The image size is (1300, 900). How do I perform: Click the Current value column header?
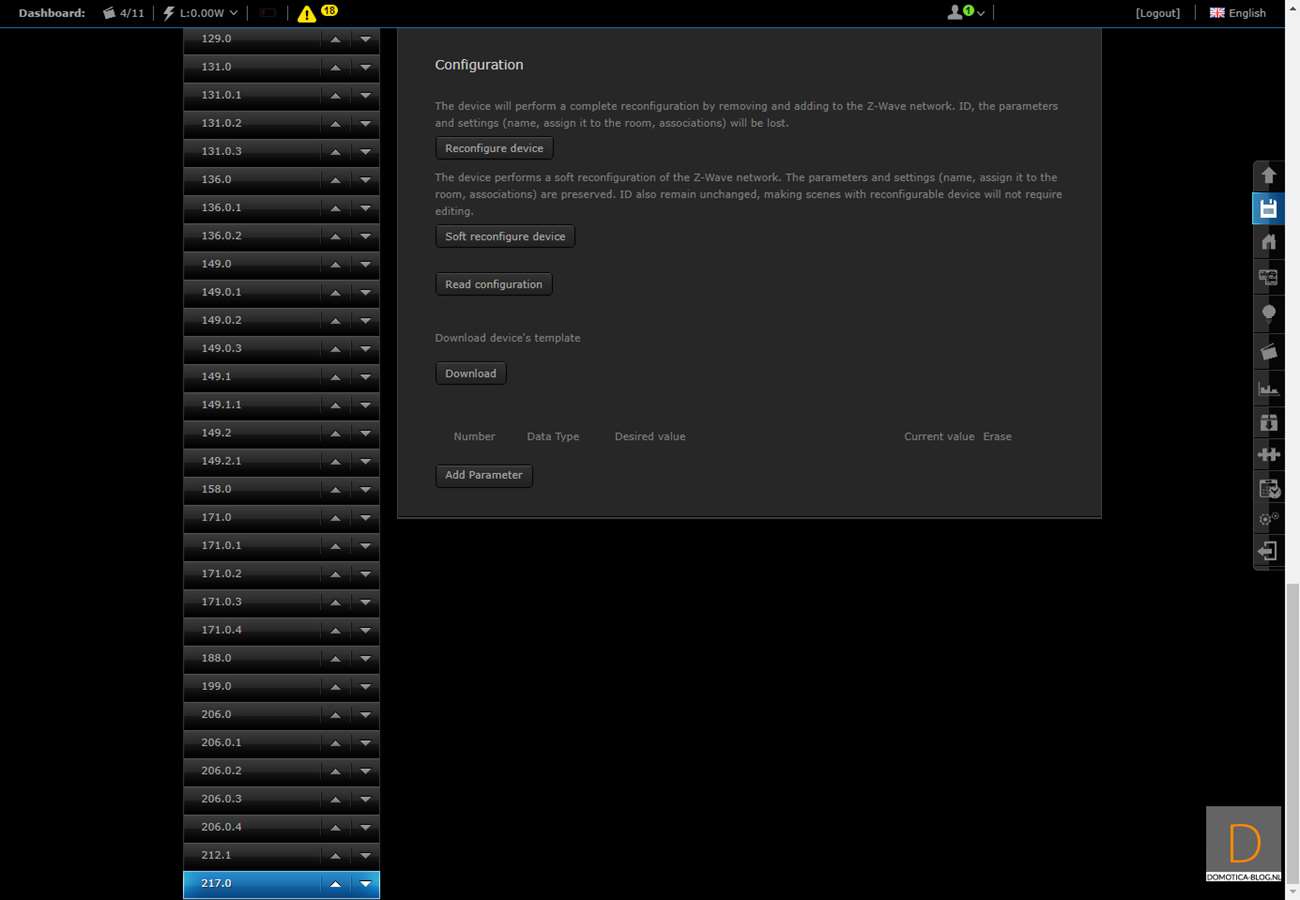pos(939,437)
